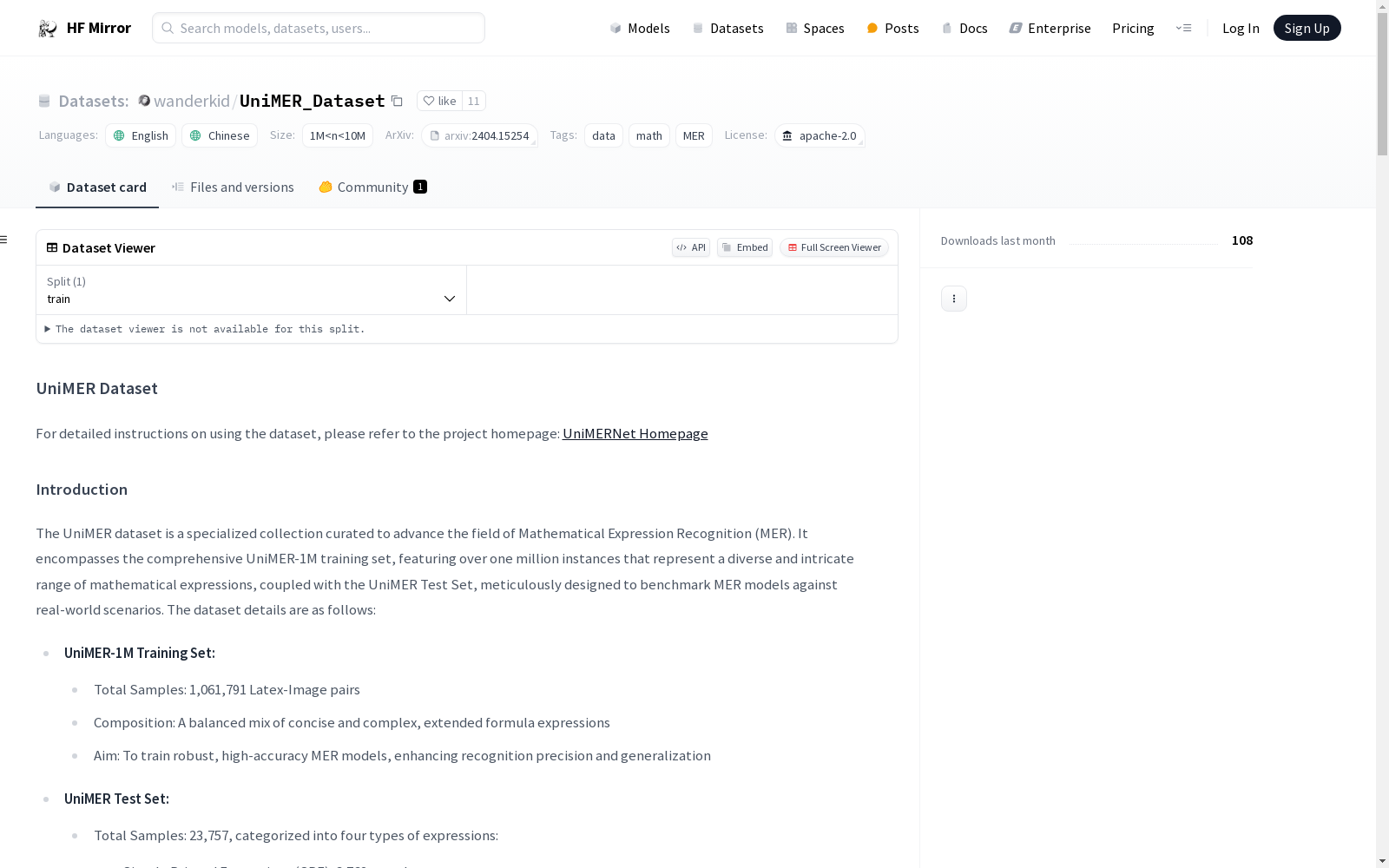Click the page vertical scrollbar thumb

point(1382,84)
